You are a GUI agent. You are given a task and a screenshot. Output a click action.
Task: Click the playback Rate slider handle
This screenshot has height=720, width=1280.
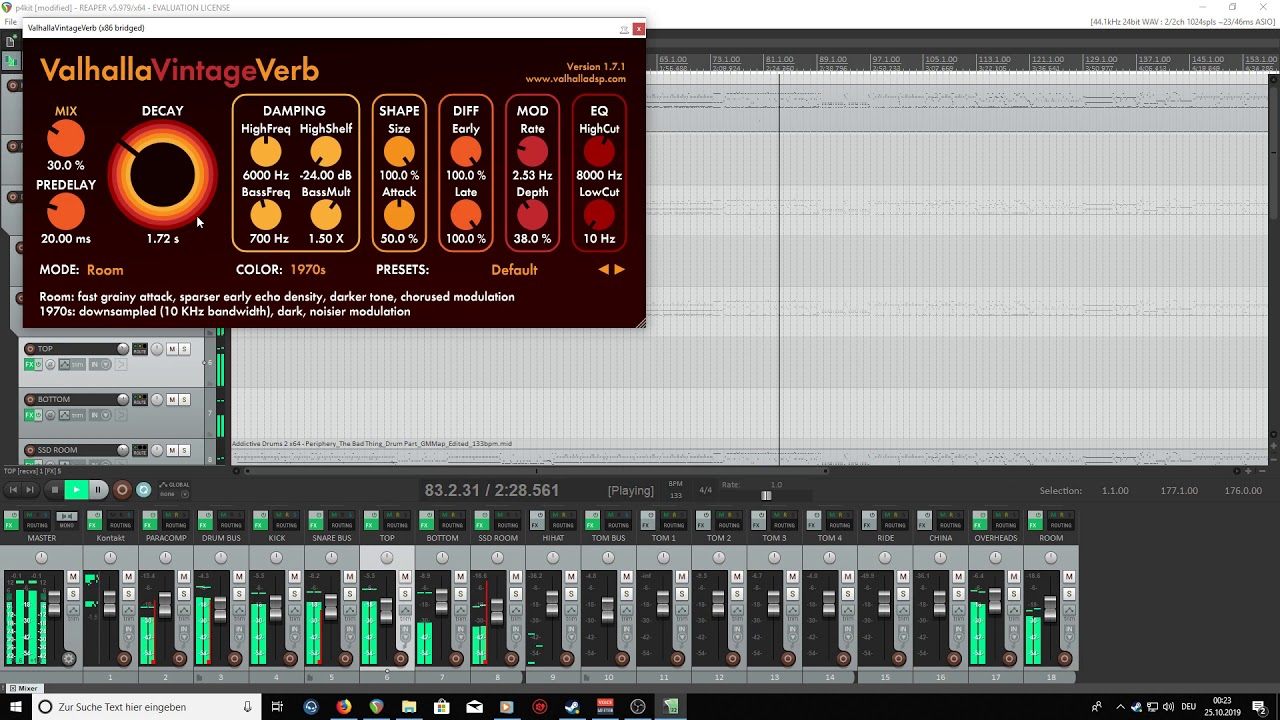(x=766, y=496)
